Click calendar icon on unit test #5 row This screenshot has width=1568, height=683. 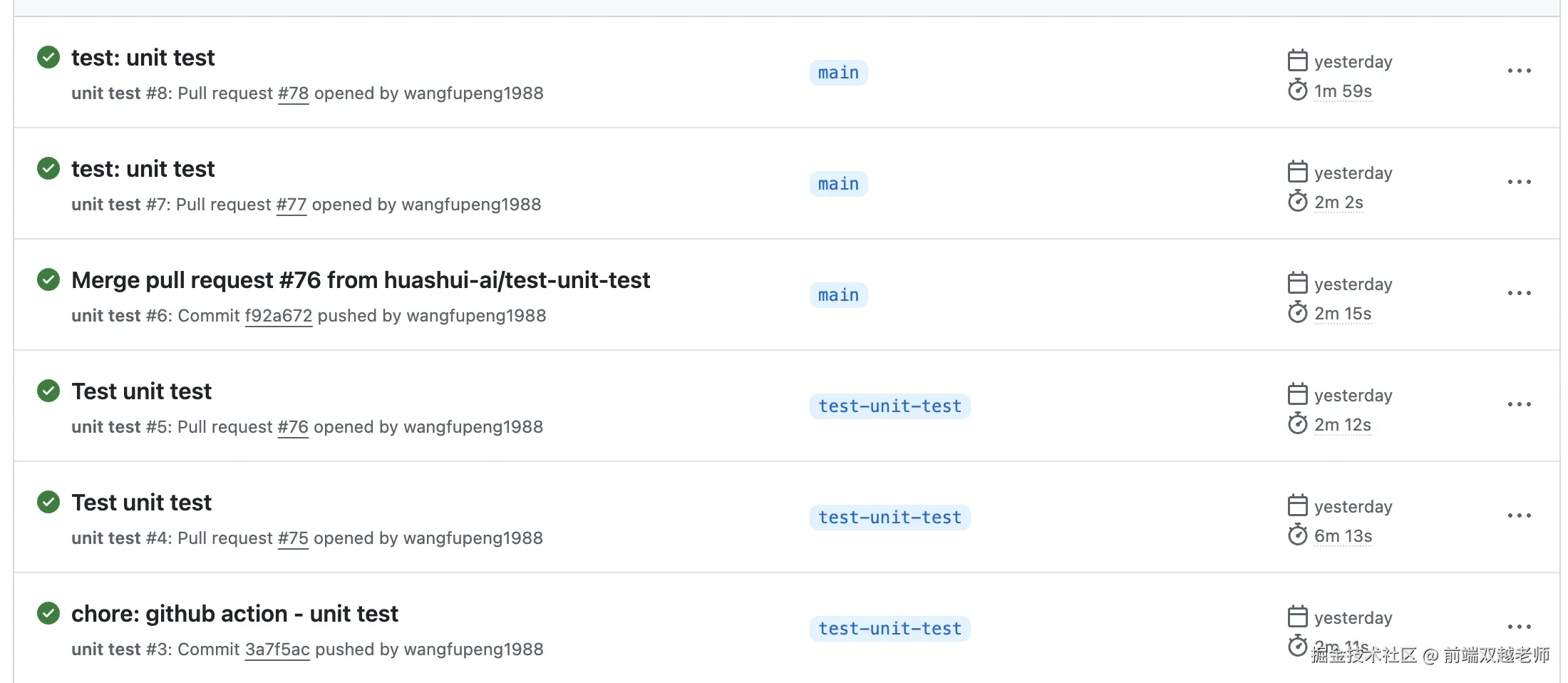click(1297, 394)
